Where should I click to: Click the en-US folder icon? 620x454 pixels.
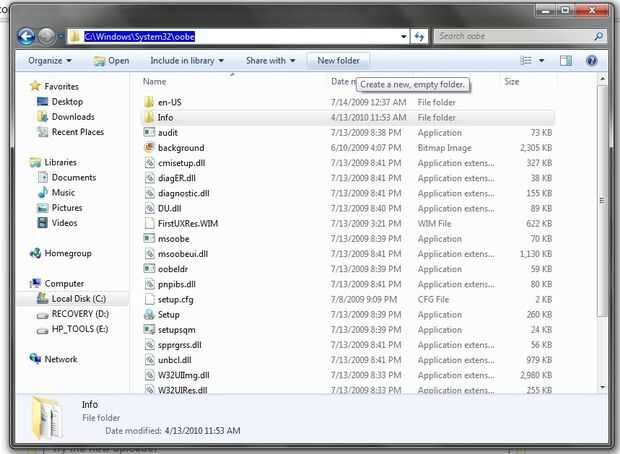(149, 102)
